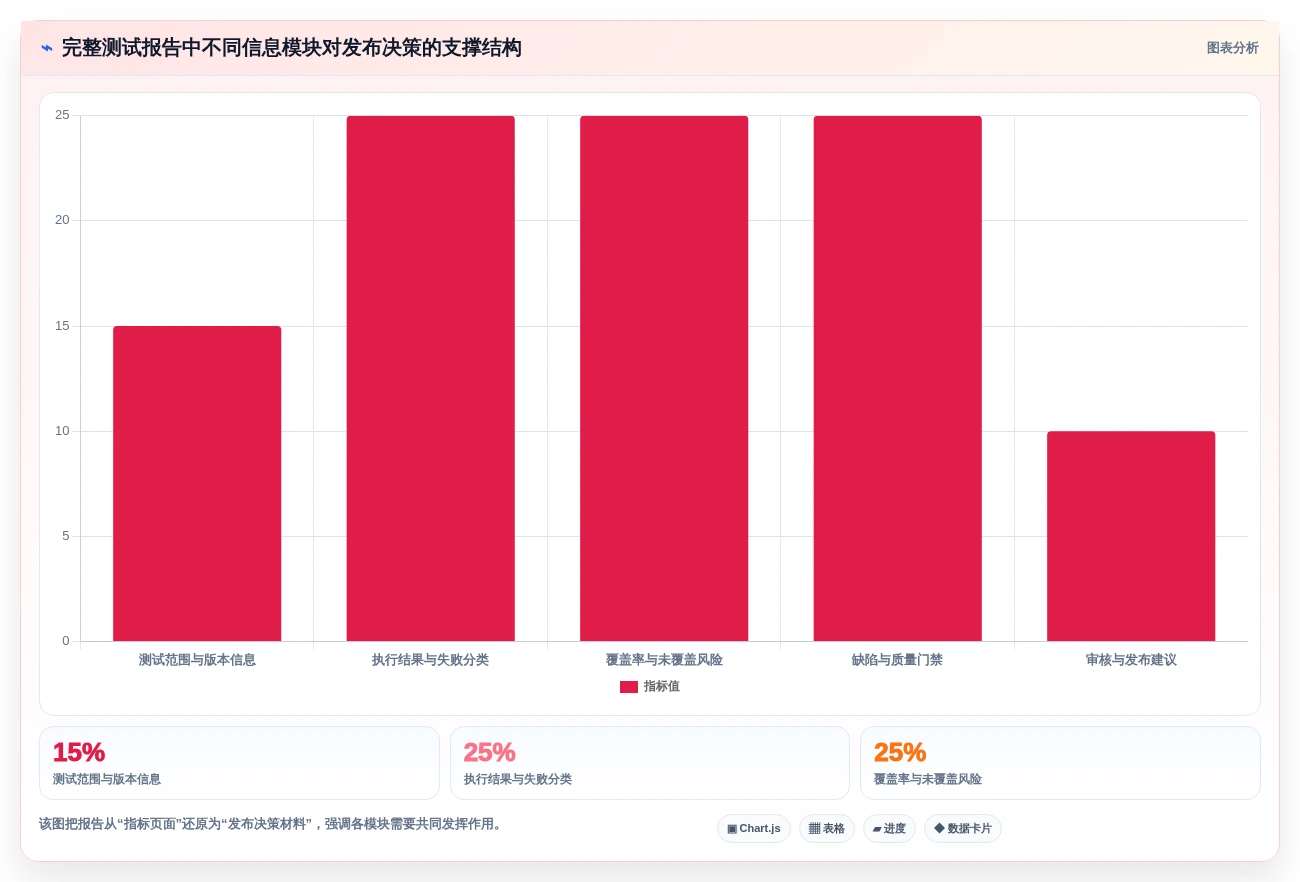Click the x-axis label 覆盖率与未覆盖风险
Image resolution: width=1300 pixels, height=882 pixels.
pyautogui.click(x=664, y=660)
